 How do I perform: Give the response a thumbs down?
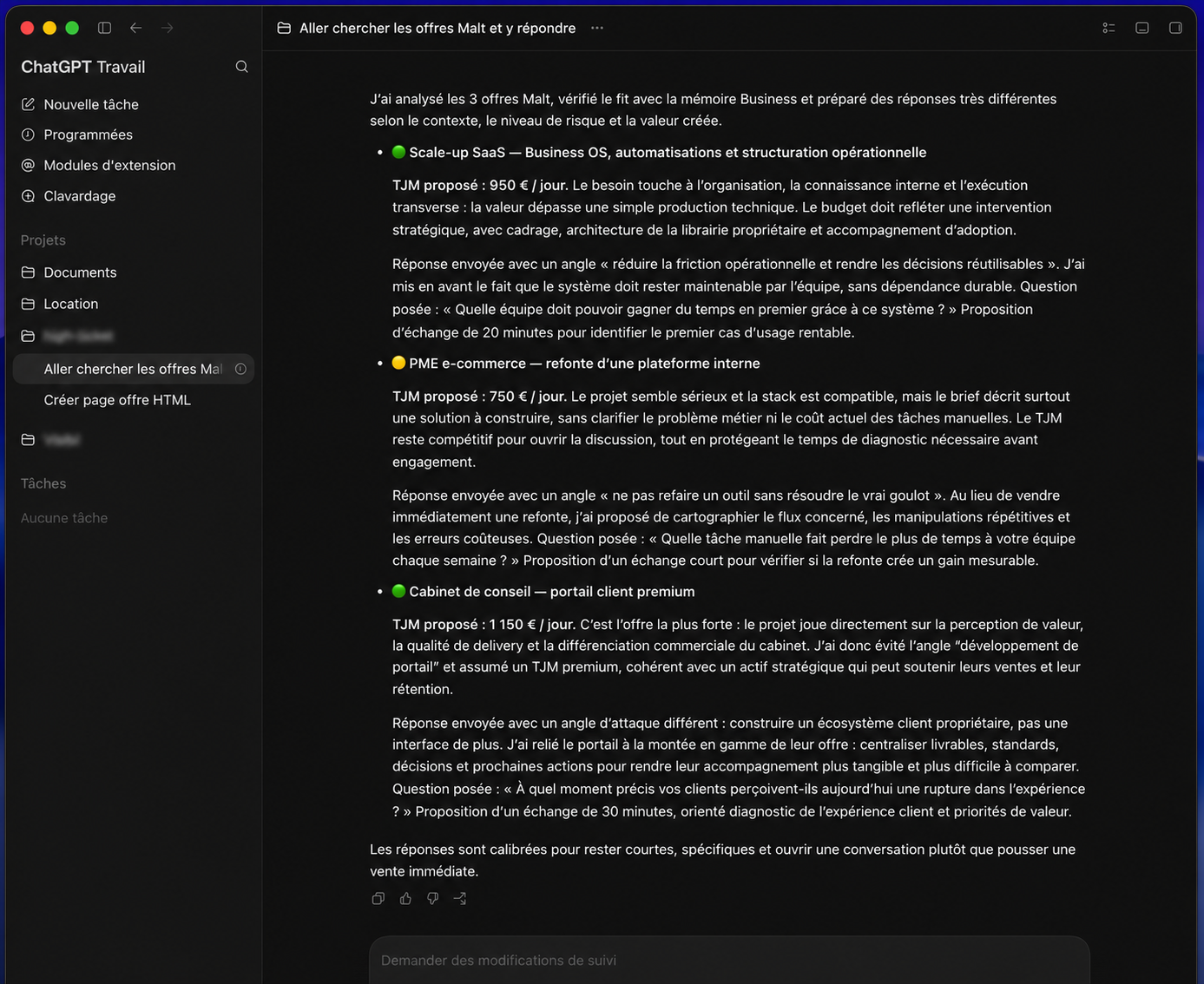tap(432, 899)
